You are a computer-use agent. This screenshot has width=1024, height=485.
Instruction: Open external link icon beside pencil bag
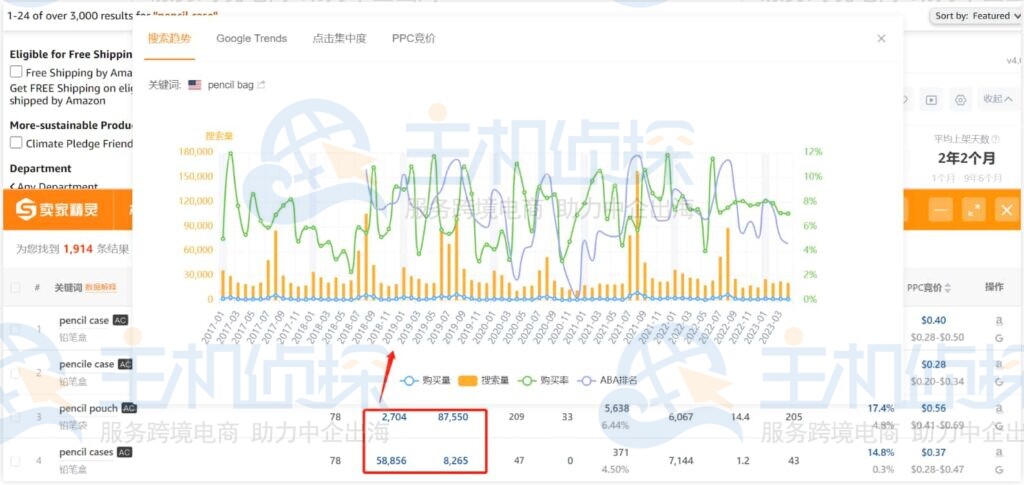click(x=262, y=85)
